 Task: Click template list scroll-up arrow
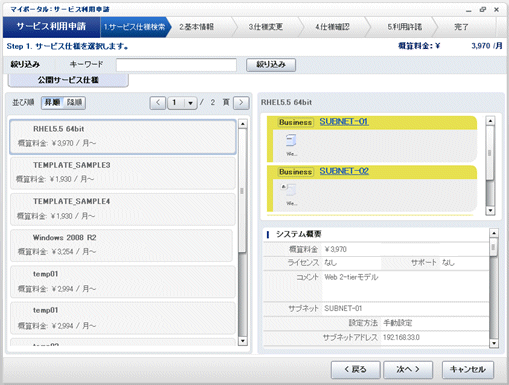point(243,124)
